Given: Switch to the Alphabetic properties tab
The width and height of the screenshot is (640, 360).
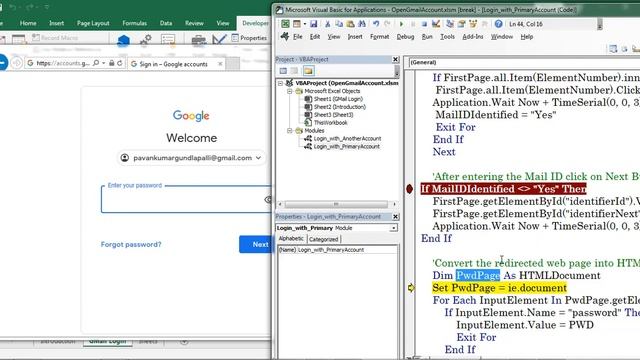Looking at the screenshot, I should coord(291,238).
